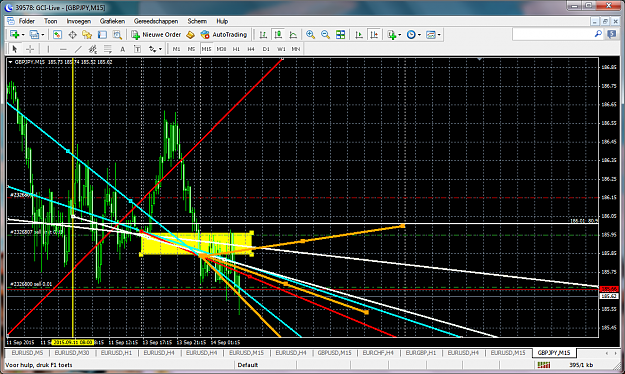
Task: Switch to the EURUSD,M5 chart tab
Action: [27, 353]
